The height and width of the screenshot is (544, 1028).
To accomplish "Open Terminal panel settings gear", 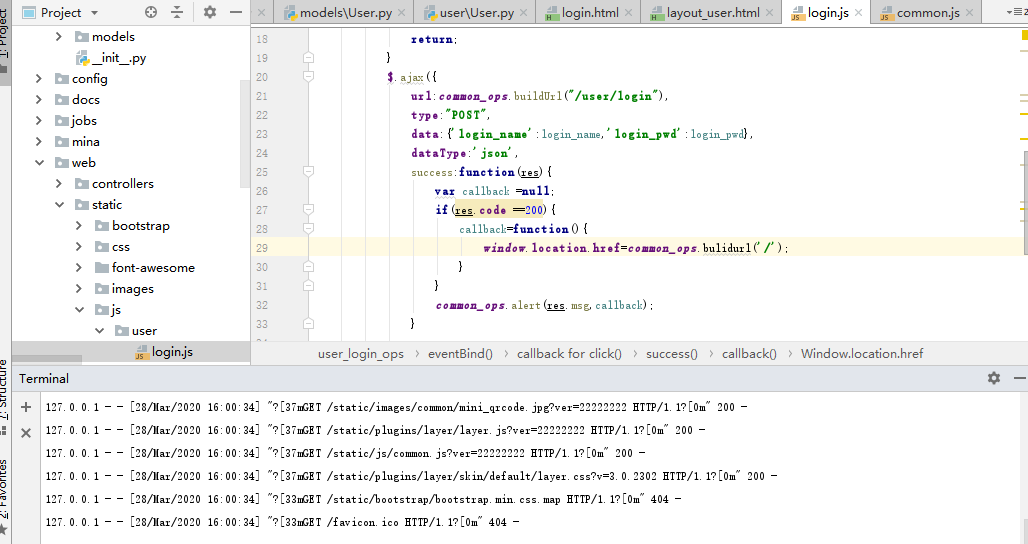I will [x=994, y=378].
